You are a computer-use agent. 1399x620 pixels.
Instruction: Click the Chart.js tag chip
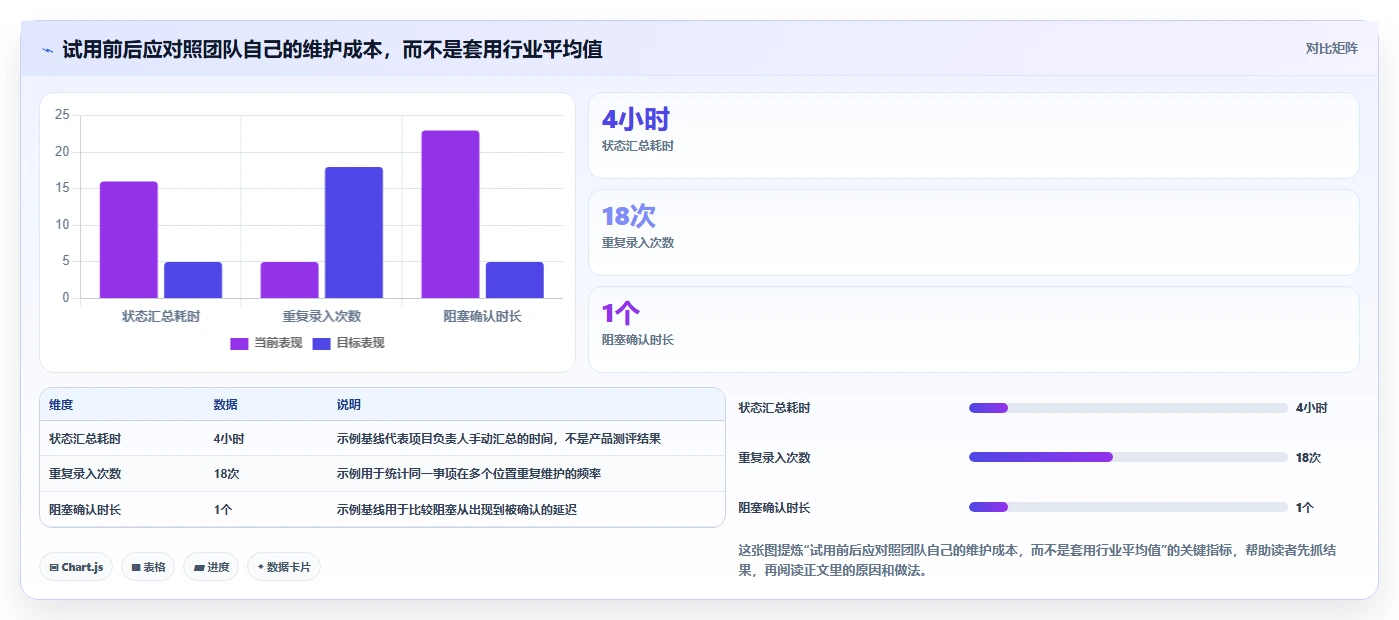pyautogui.click(x=76, y=567)
